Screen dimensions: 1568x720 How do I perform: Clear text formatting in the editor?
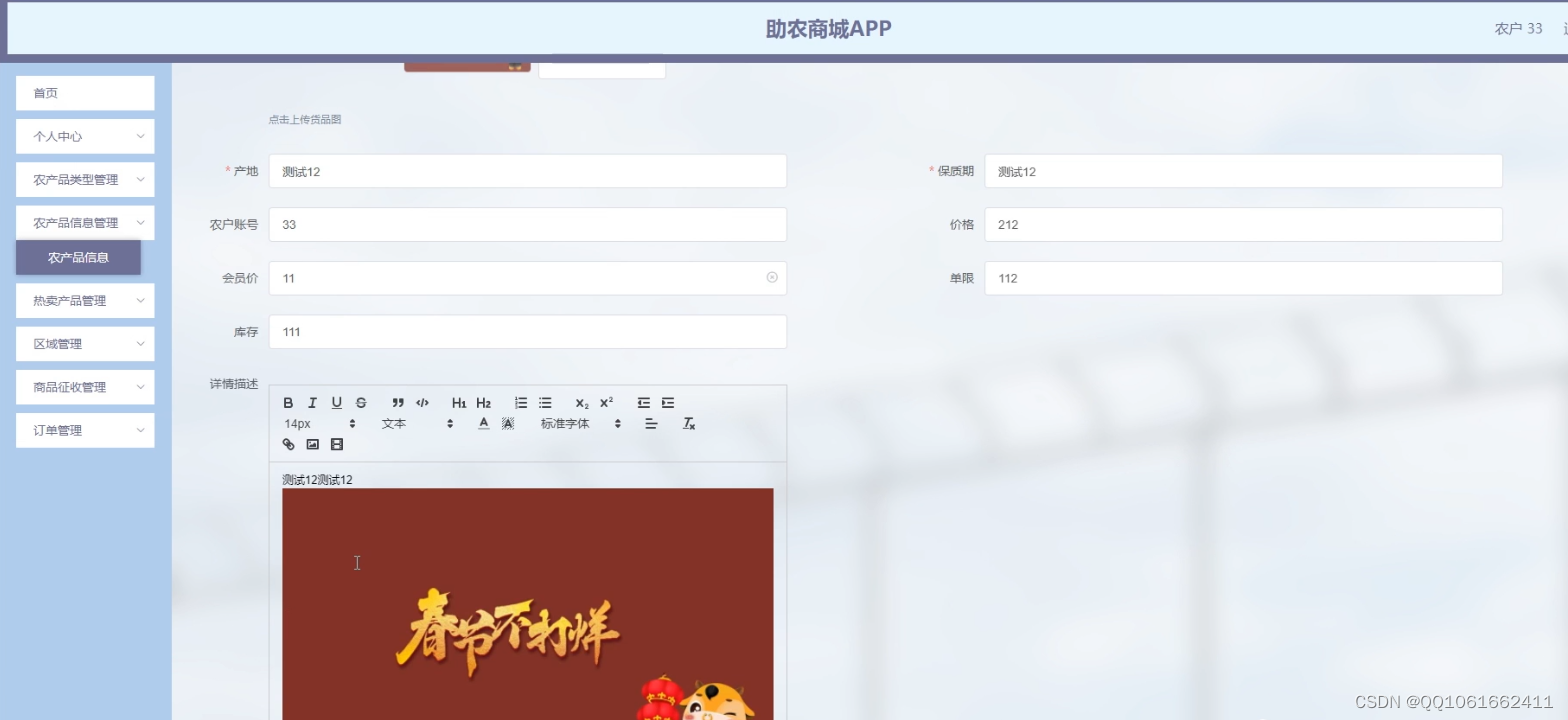pyautogui.click(x=689, y=424)
